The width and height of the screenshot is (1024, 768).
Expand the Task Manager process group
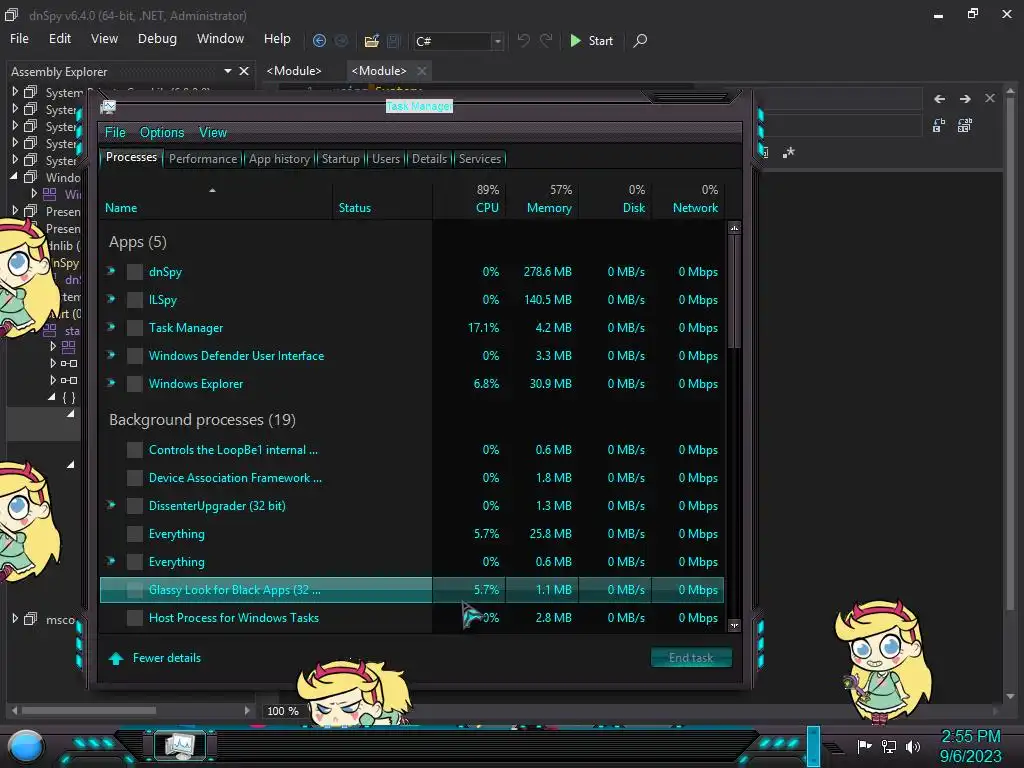(x=111, y=327)
